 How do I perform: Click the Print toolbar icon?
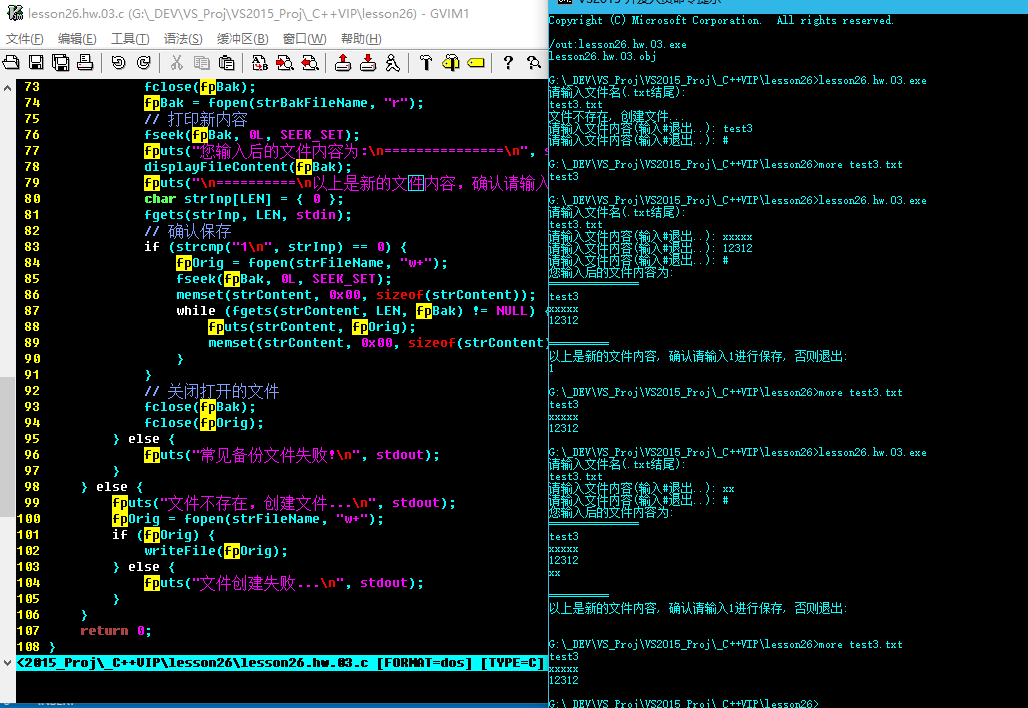(85, 63)
